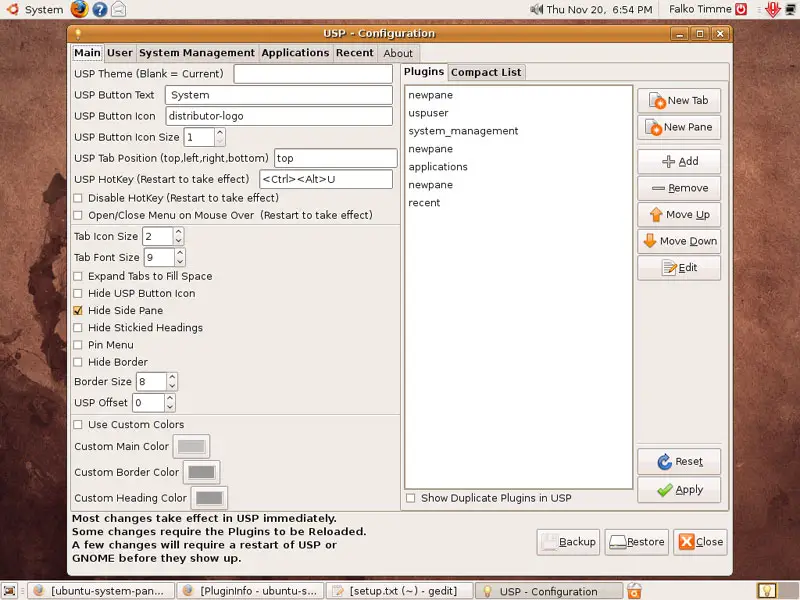Screen dimensions: 800x600
Task: Open the red update notifier icon
Action: 773,9
